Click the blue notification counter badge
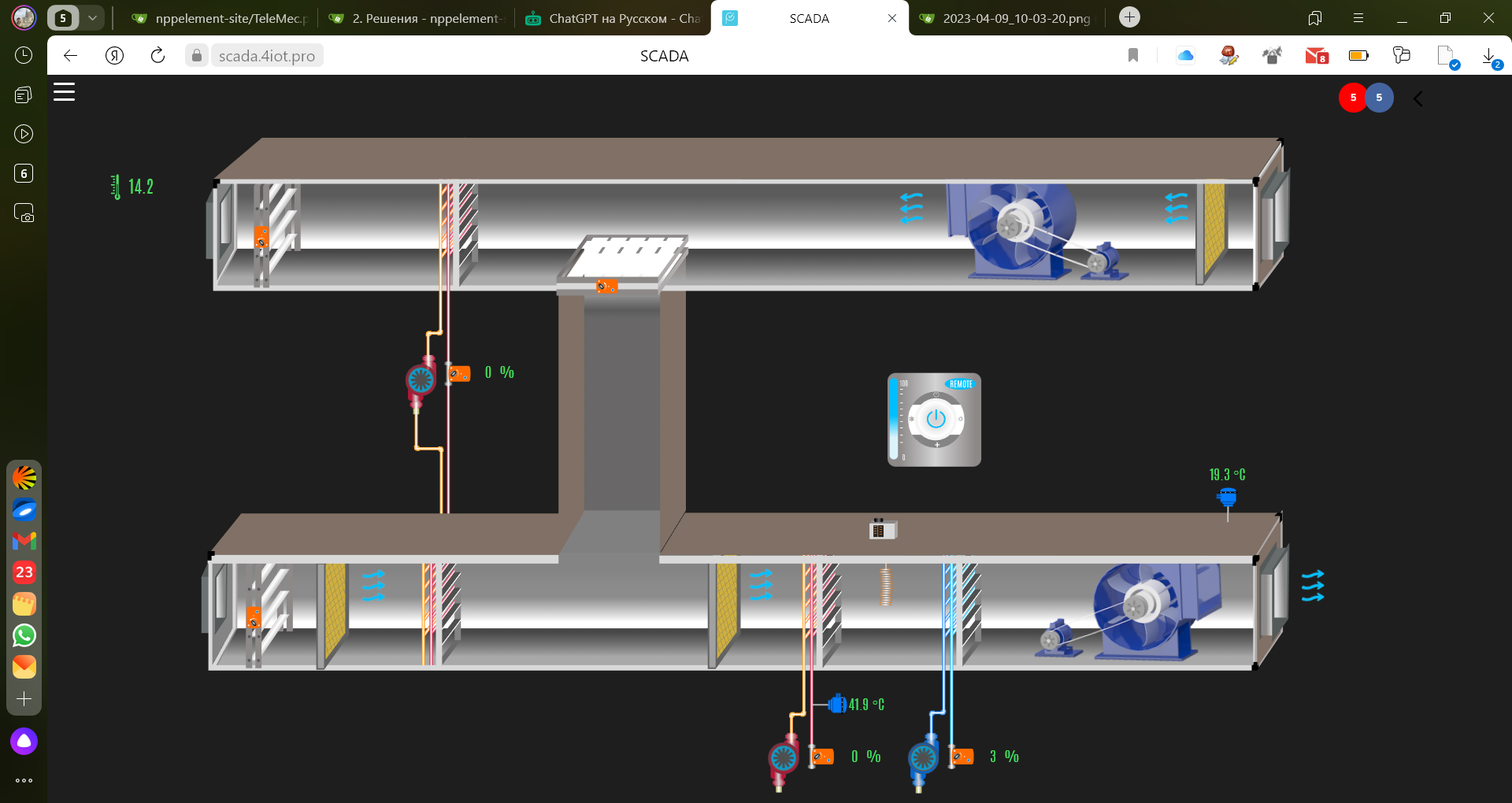This screenshot has height=803, width=1512. tap(1379, 98)
